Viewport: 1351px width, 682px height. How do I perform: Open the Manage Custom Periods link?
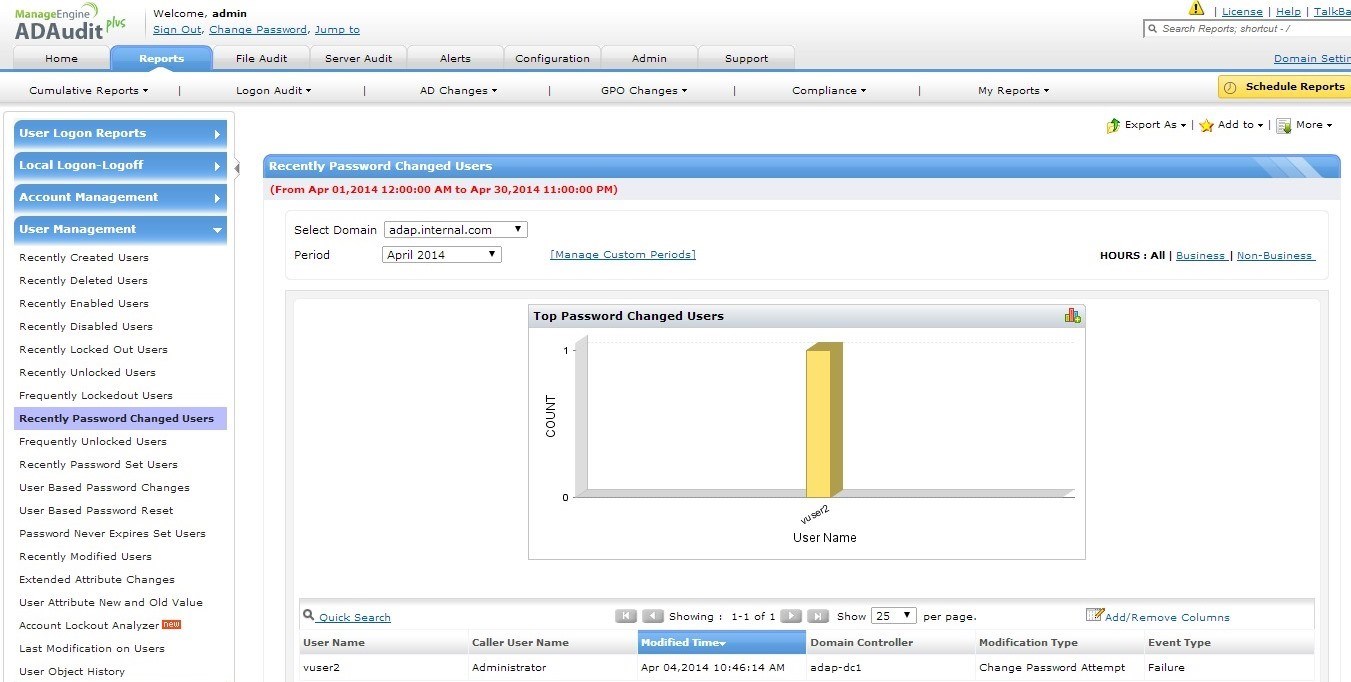click(622, 255)
